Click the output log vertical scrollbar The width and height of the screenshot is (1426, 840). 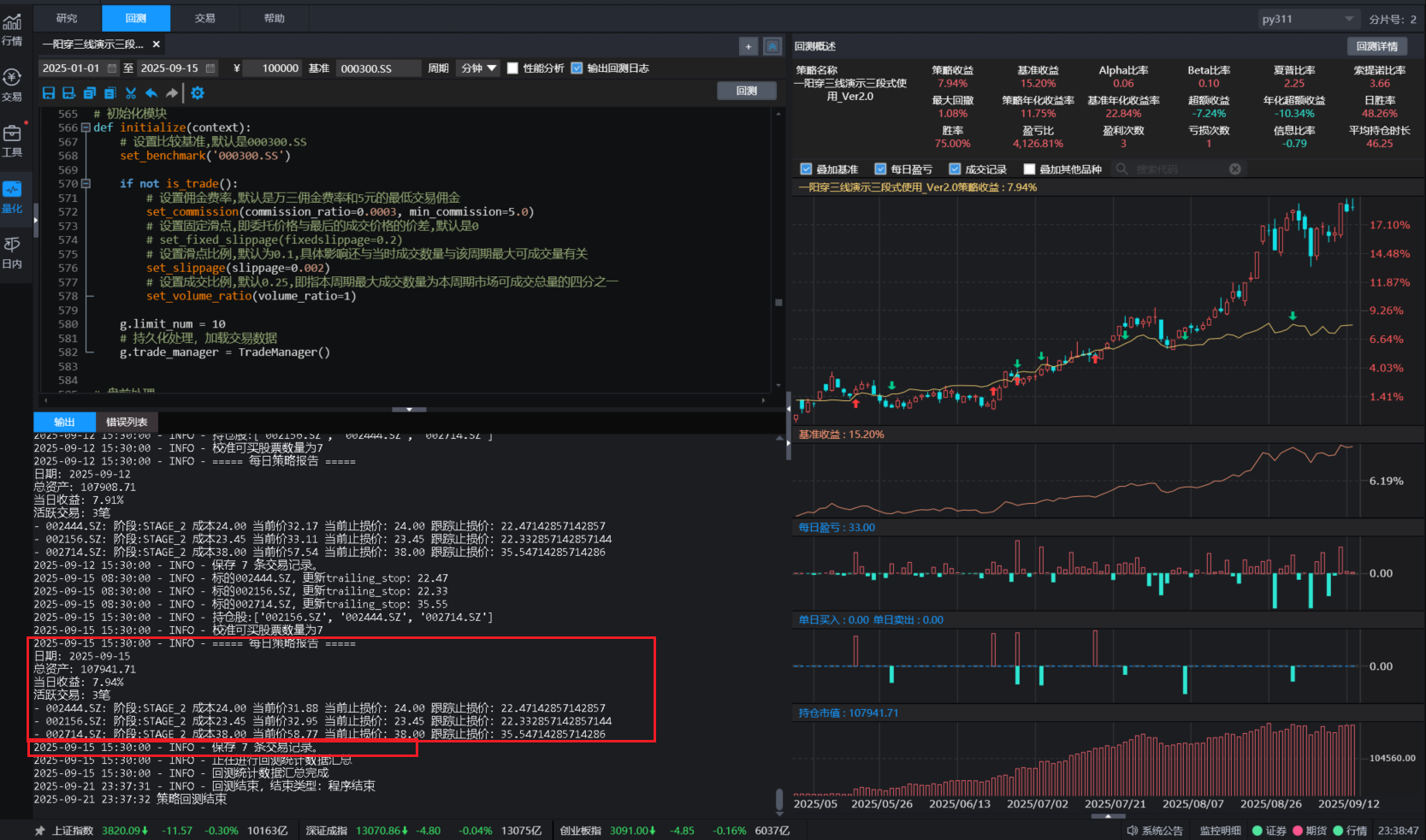pyautogui.click(x=778, y=800)
